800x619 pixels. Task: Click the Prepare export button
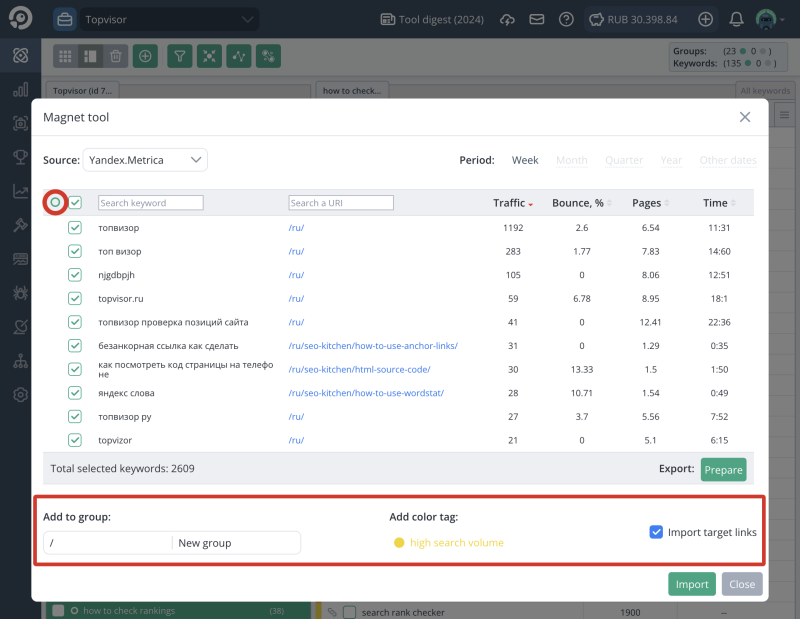[x=723, y=469]
